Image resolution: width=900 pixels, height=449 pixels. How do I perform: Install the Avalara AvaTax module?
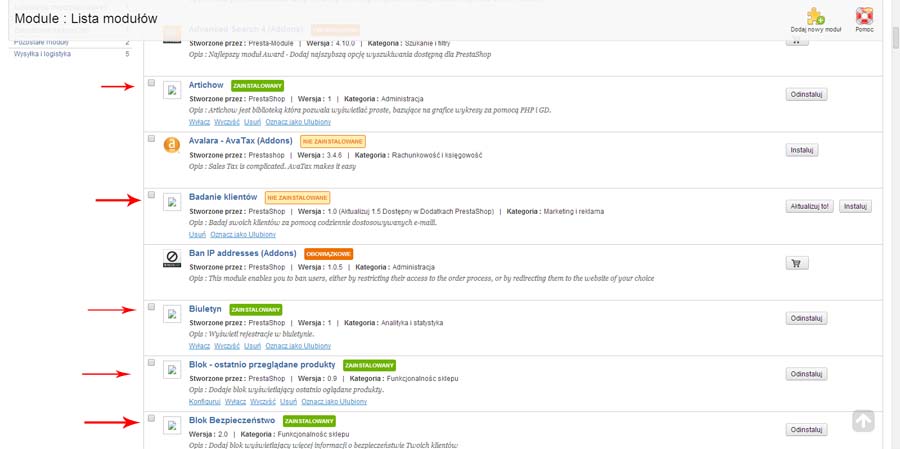click(802, 150)
